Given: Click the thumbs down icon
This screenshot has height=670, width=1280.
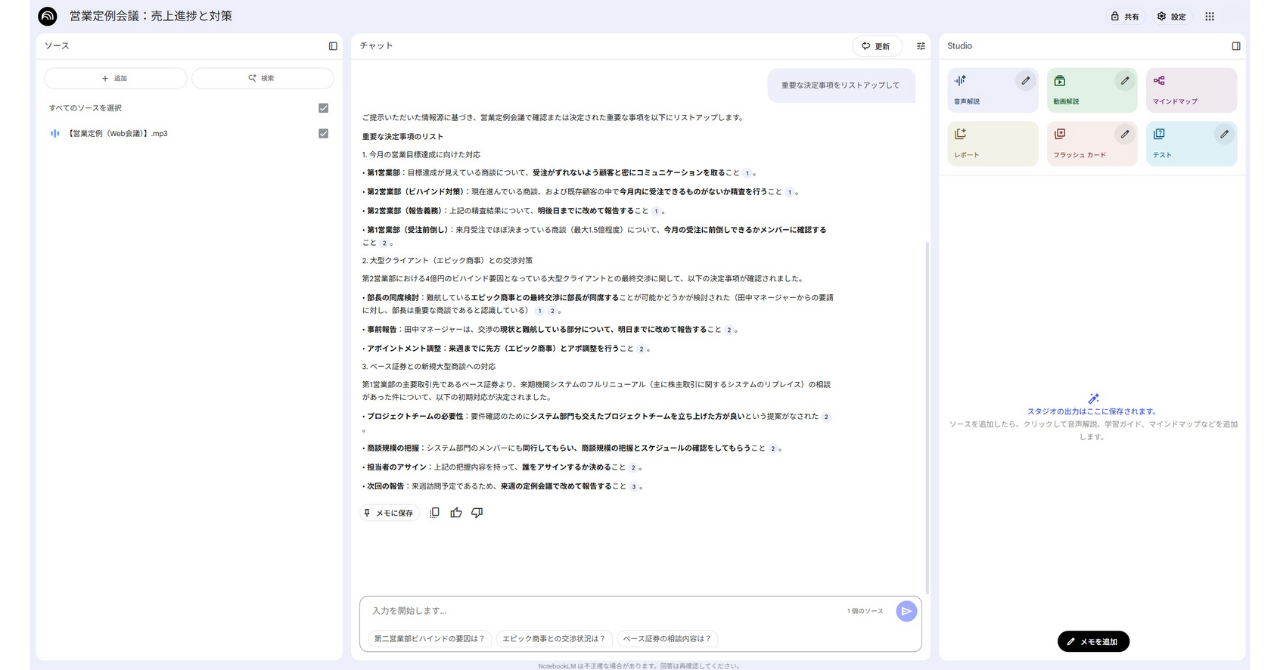Looking at the screenshot, I should [477, 513].
